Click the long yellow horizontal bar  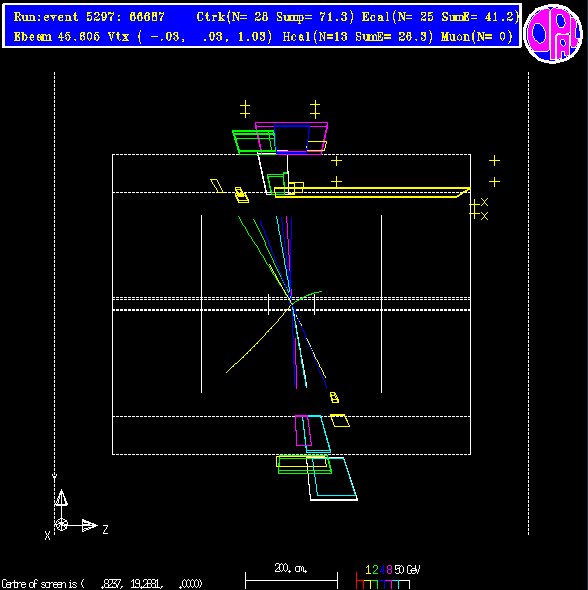pos(372,192)
